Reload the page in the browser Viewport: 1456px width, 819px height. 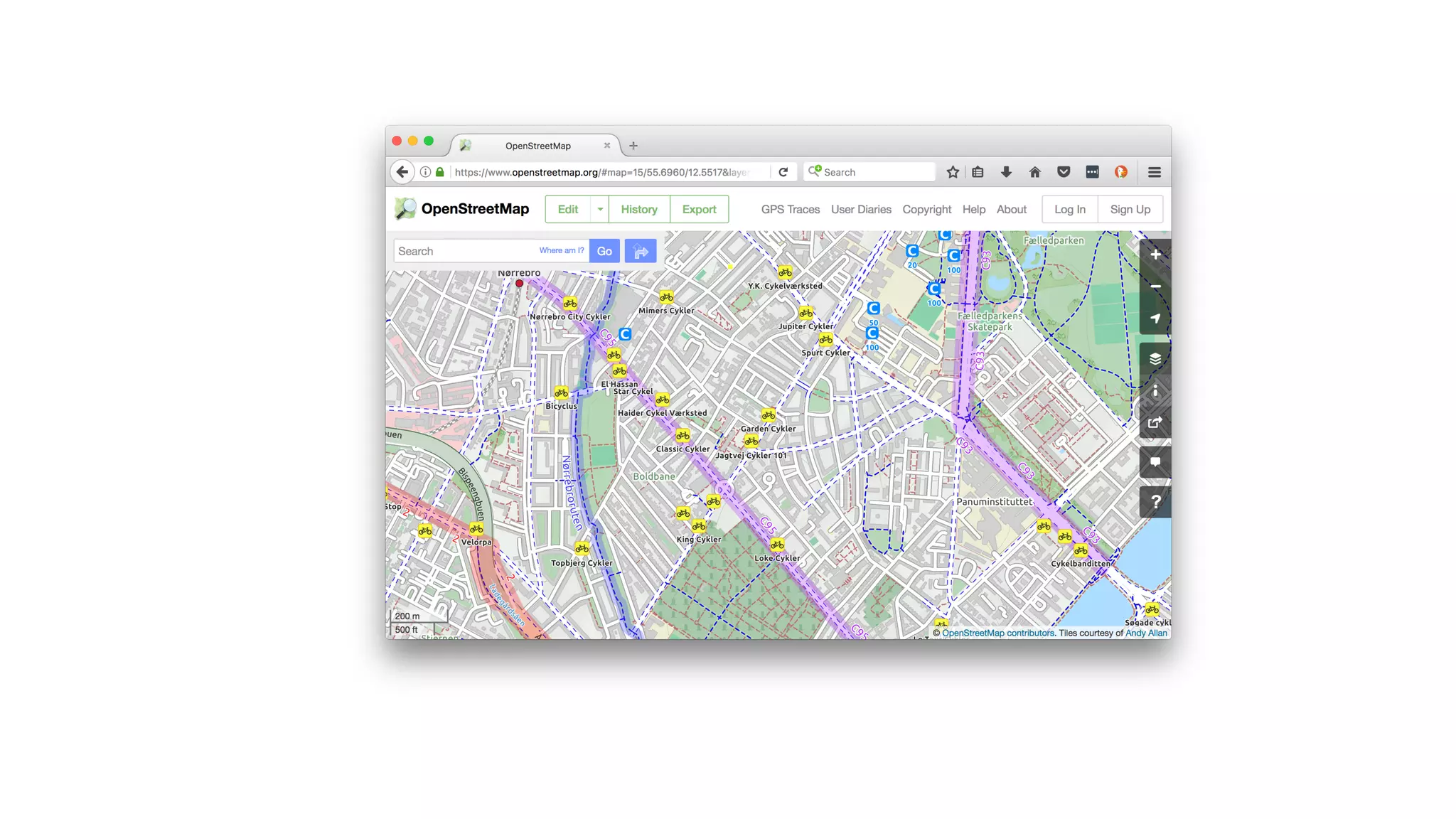[x=783, y=172]
